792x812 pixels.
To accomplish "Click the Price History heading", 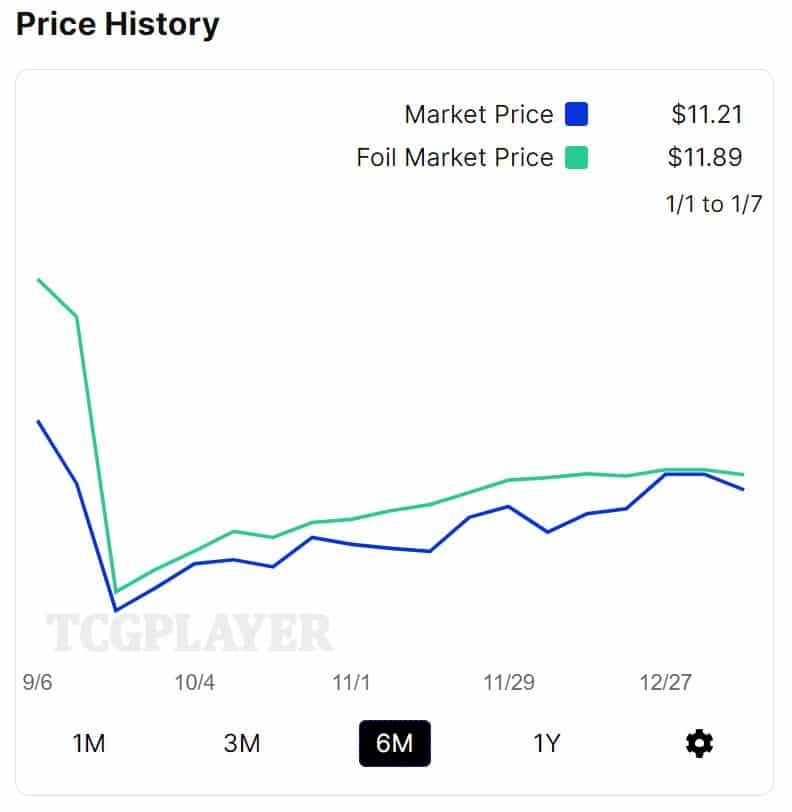I will (117, 23).
